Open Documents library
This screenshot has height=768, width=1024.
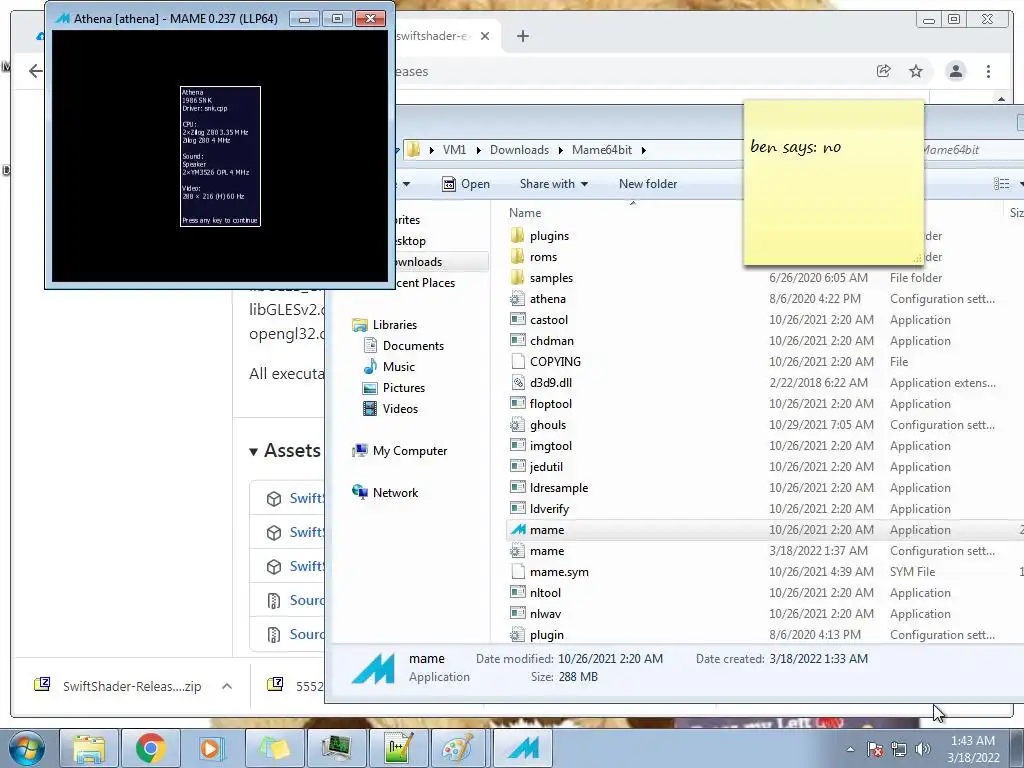(413, 345)
